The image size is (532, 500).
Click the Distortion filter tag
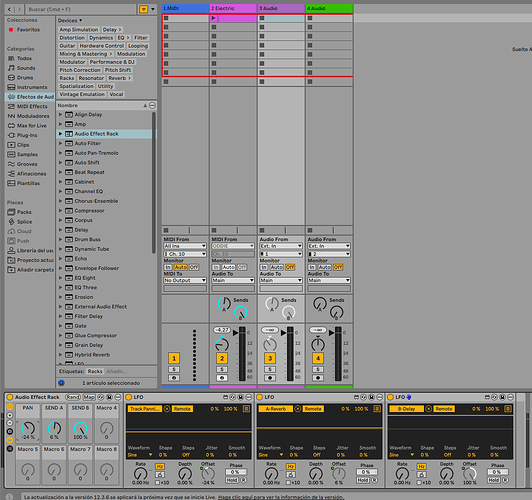click(x=72, y=38)
